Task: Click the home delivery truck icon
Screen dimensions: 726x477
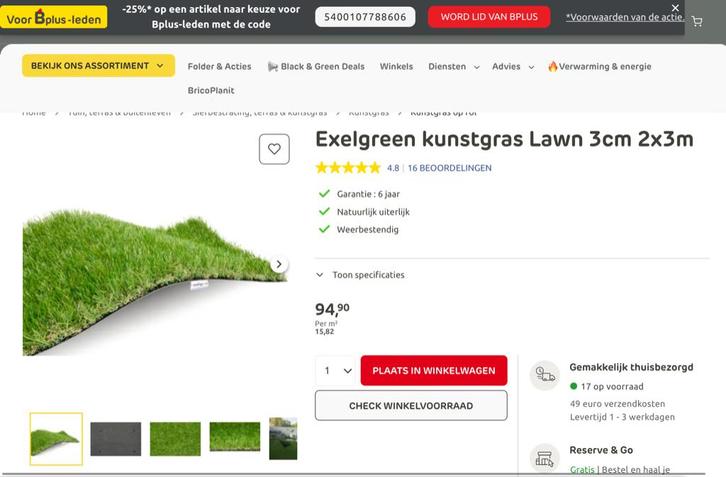Action: point(545,375)
